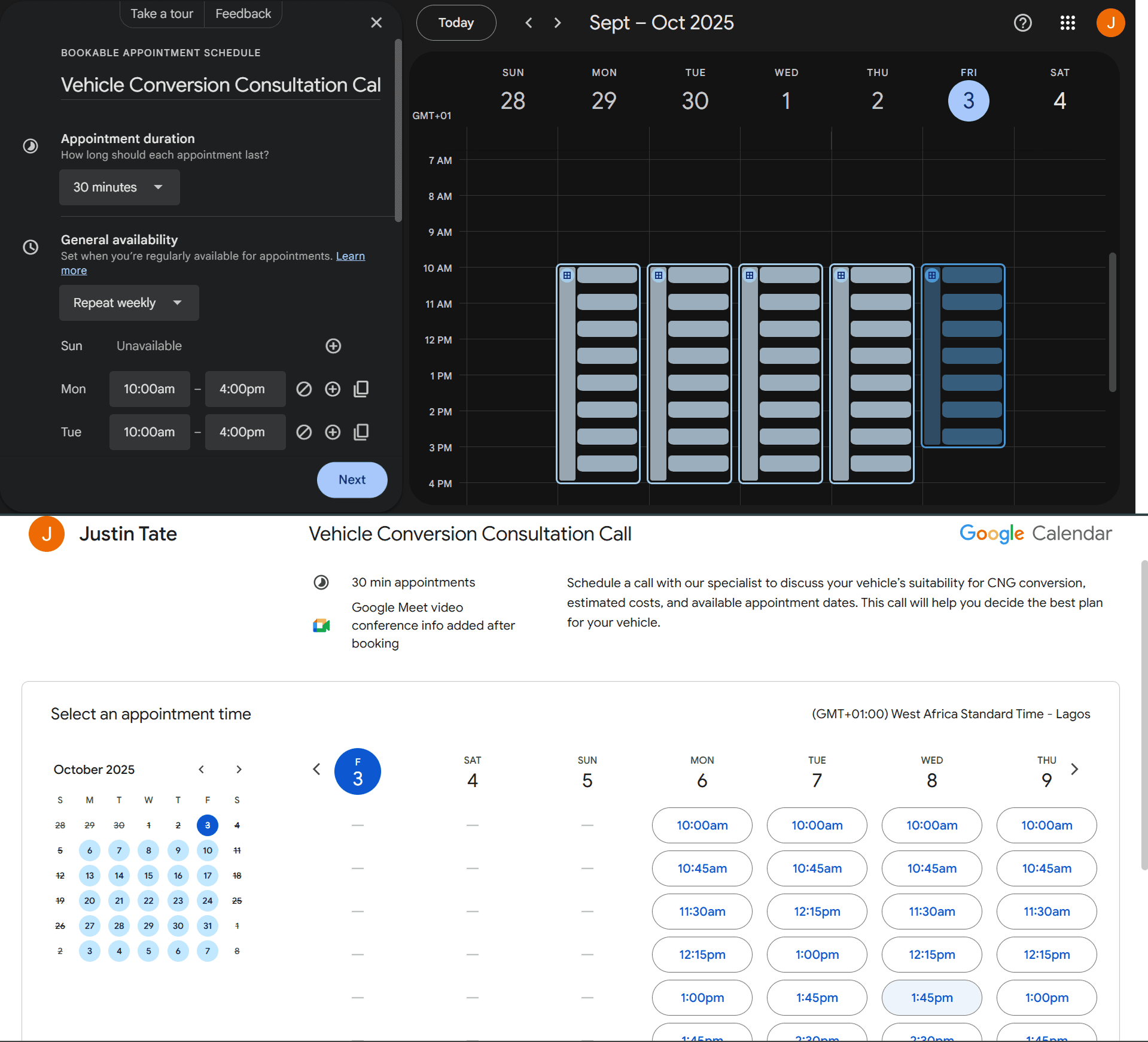Open the Repeat weekly dropdown
The width and height of the screenshot is (1148, 1042).
129,303
